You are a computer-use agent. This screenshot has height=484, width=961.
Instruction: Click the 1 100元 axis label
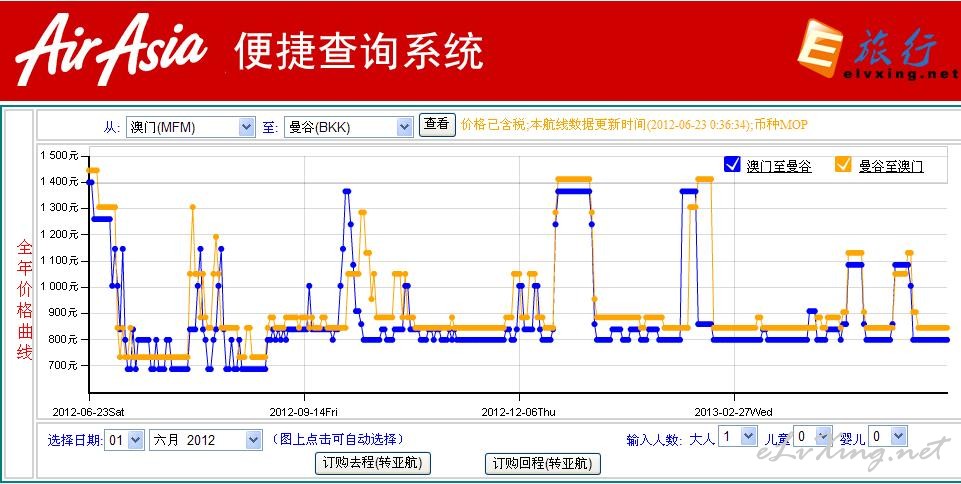point(59,260)
